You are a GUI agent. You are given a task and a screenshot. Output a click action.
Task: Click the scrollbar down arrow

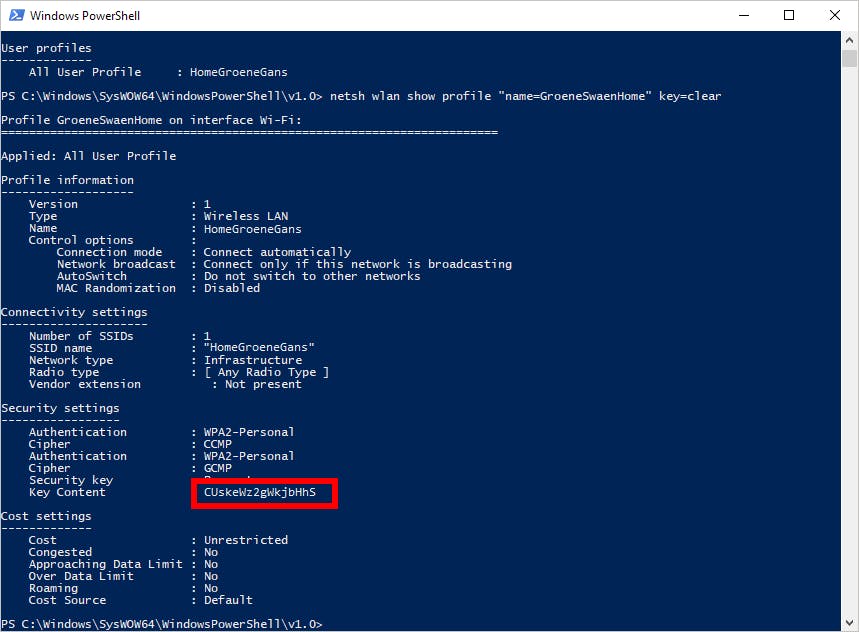pyautogui.click(x=849, y=623)
